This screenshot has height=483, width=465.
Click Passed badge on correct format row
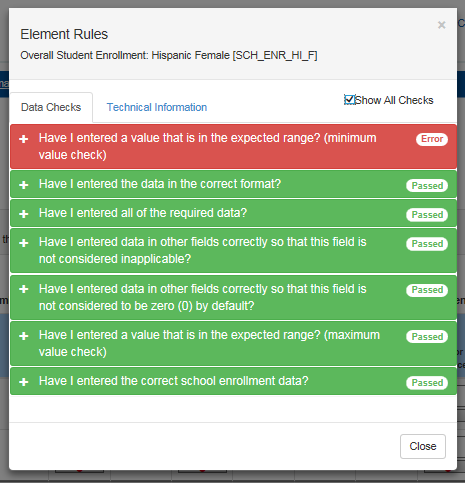coord(427,186)
